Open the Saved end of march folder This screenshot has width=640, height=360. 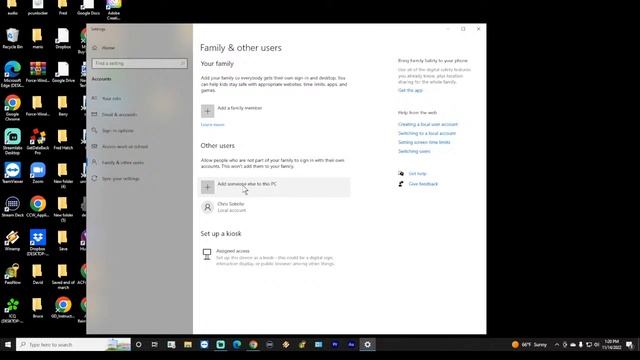[x=63, y=276]
